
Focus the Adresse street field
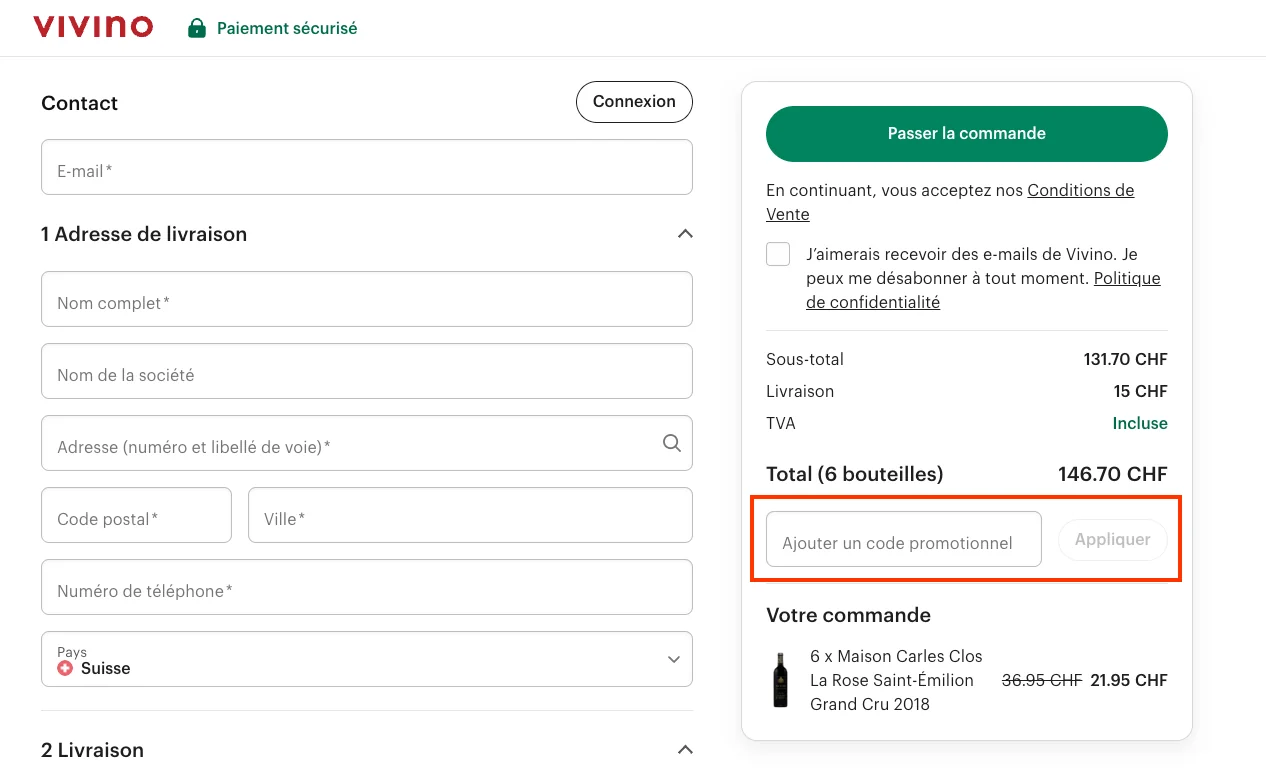pyautogui.click(x=367, y=443)
